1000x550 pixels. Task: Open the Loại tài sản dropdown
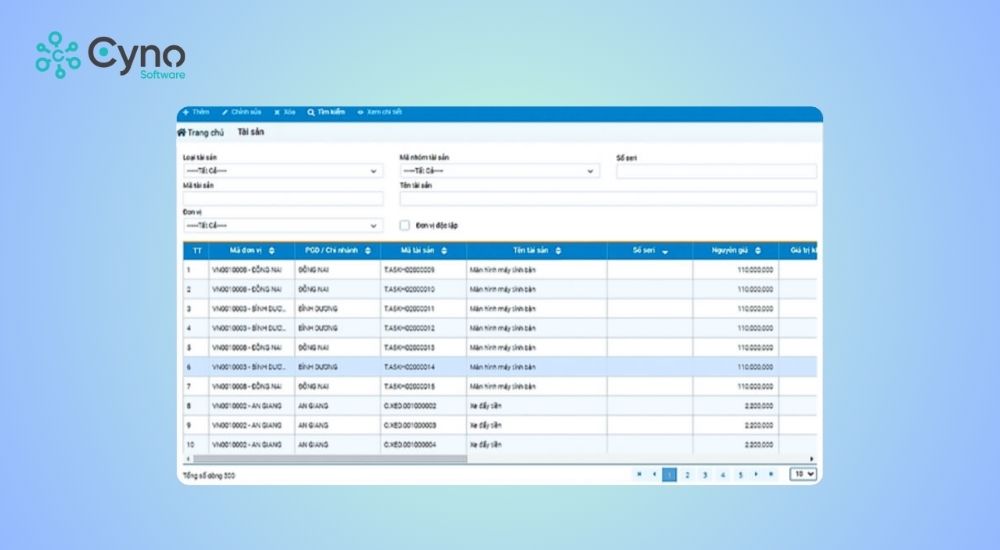[283, 171]
